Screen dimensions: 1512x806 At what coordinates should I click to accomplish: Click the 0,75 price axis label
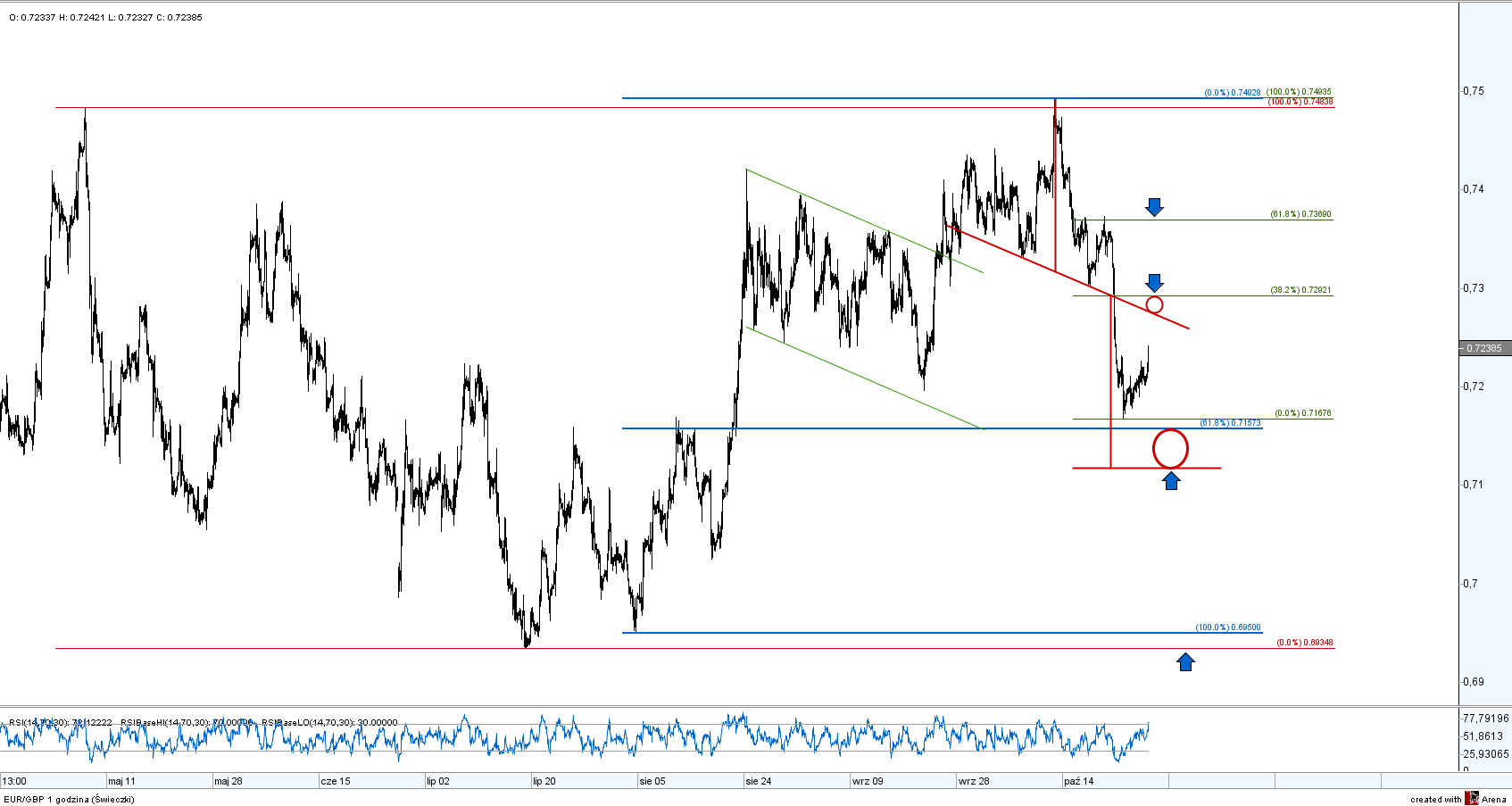(1473, 91)
